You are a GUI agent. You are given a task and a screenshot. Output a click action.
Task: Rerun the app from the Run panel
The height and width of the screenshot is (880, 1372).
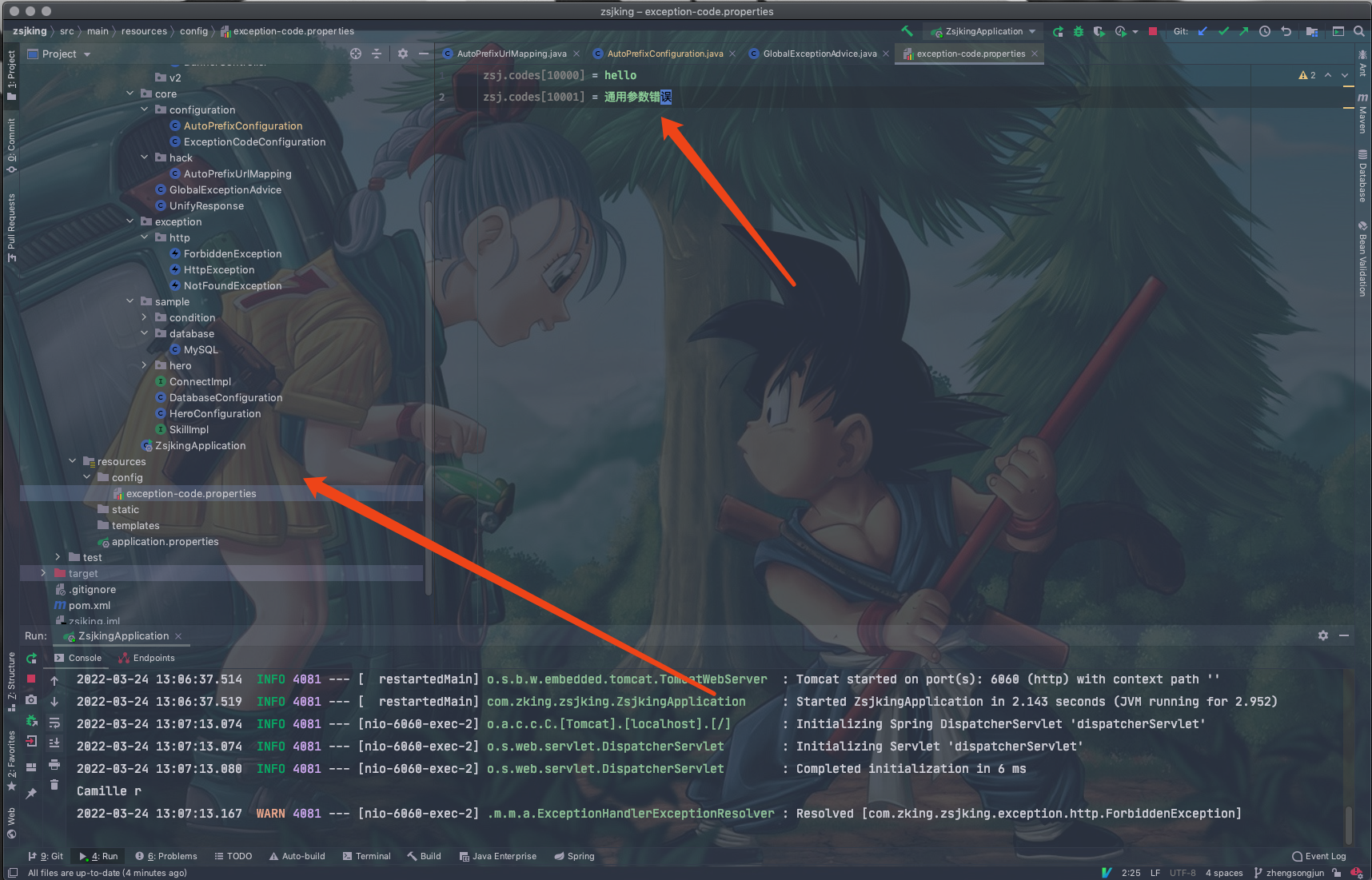coord(31,658)
